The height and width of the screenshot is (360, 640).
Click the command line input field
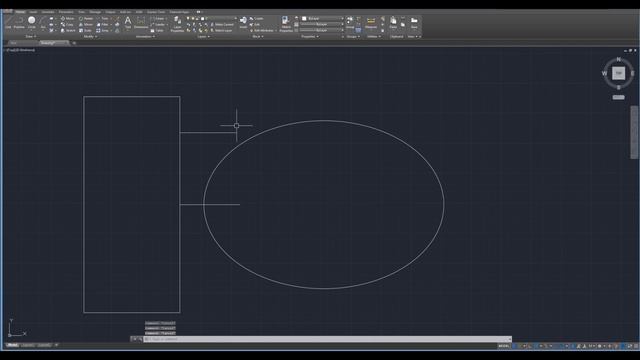[x=327, y=339]
